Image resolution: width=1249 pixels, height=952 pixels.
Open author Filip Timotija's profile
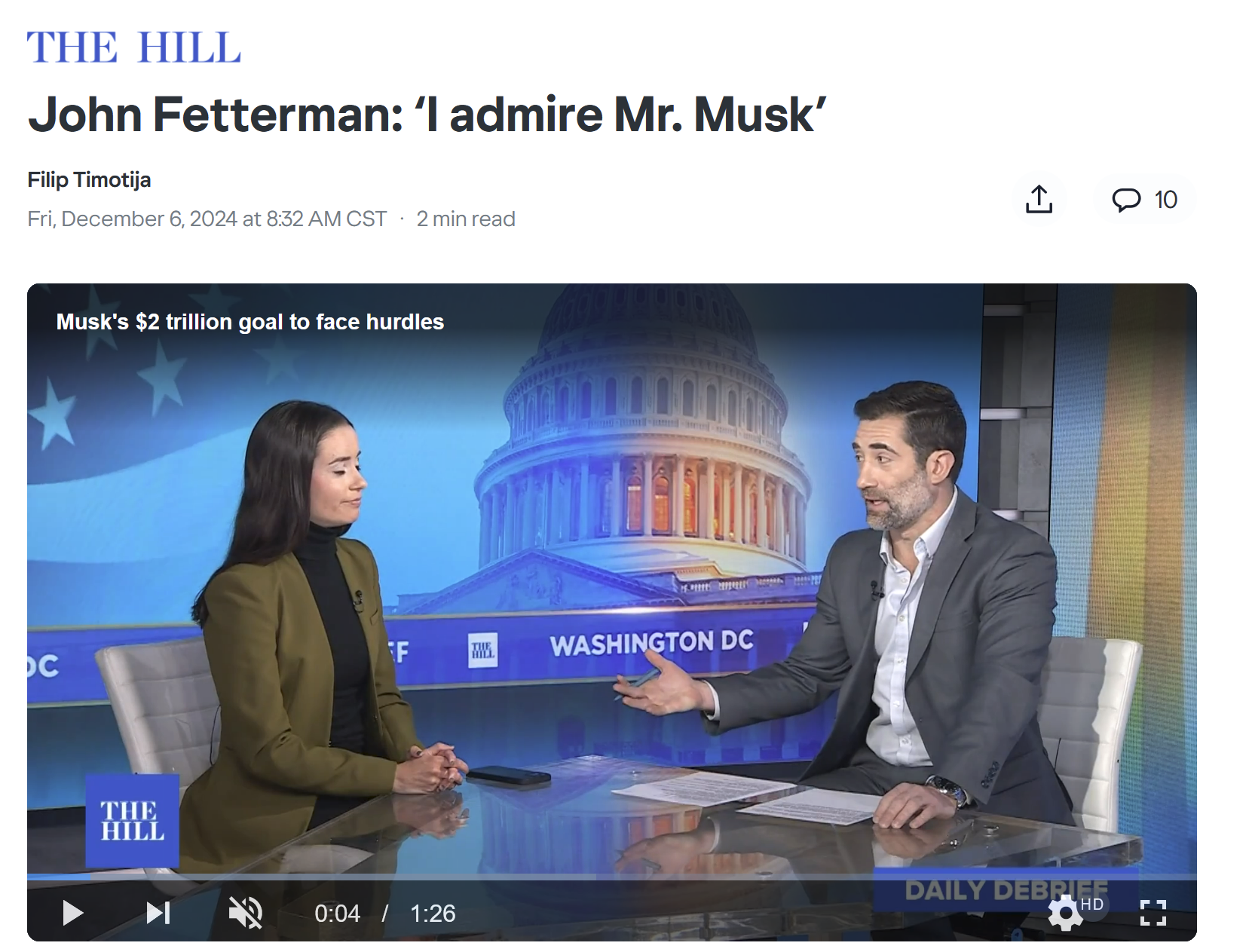(x=89, y=179)
